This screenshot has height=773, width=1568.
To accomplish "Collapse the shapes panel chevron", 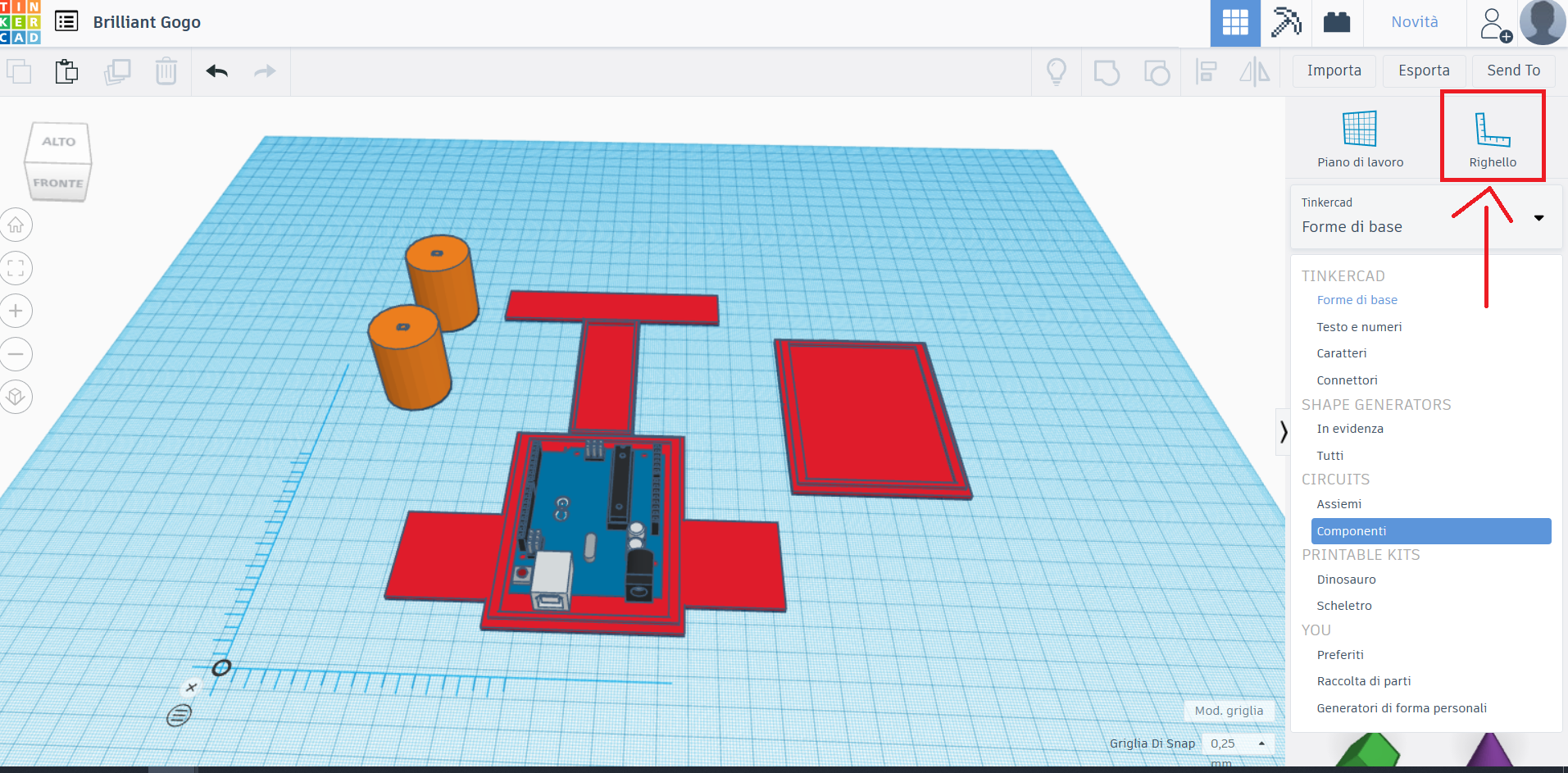I will click(x=1283, y=431).
